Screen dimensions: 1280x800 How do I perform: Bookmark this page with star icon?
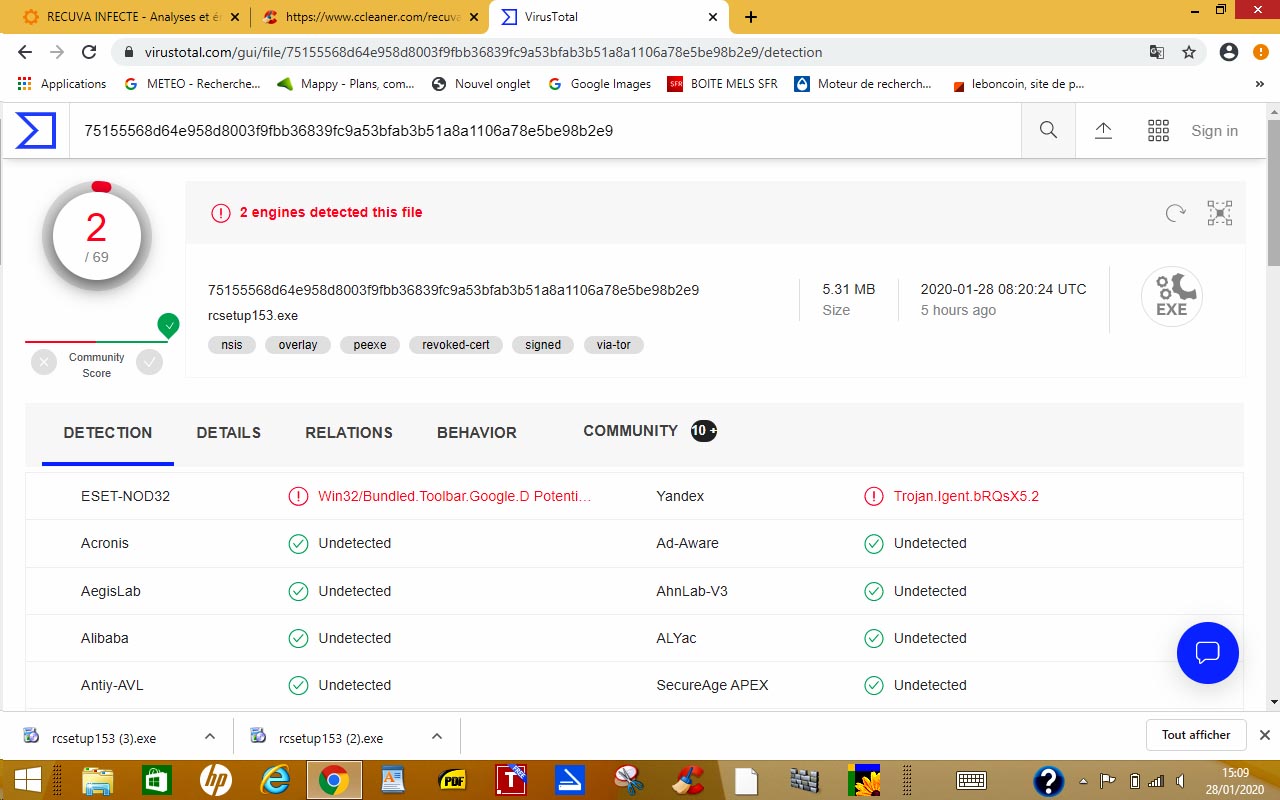click(1189, 52)
